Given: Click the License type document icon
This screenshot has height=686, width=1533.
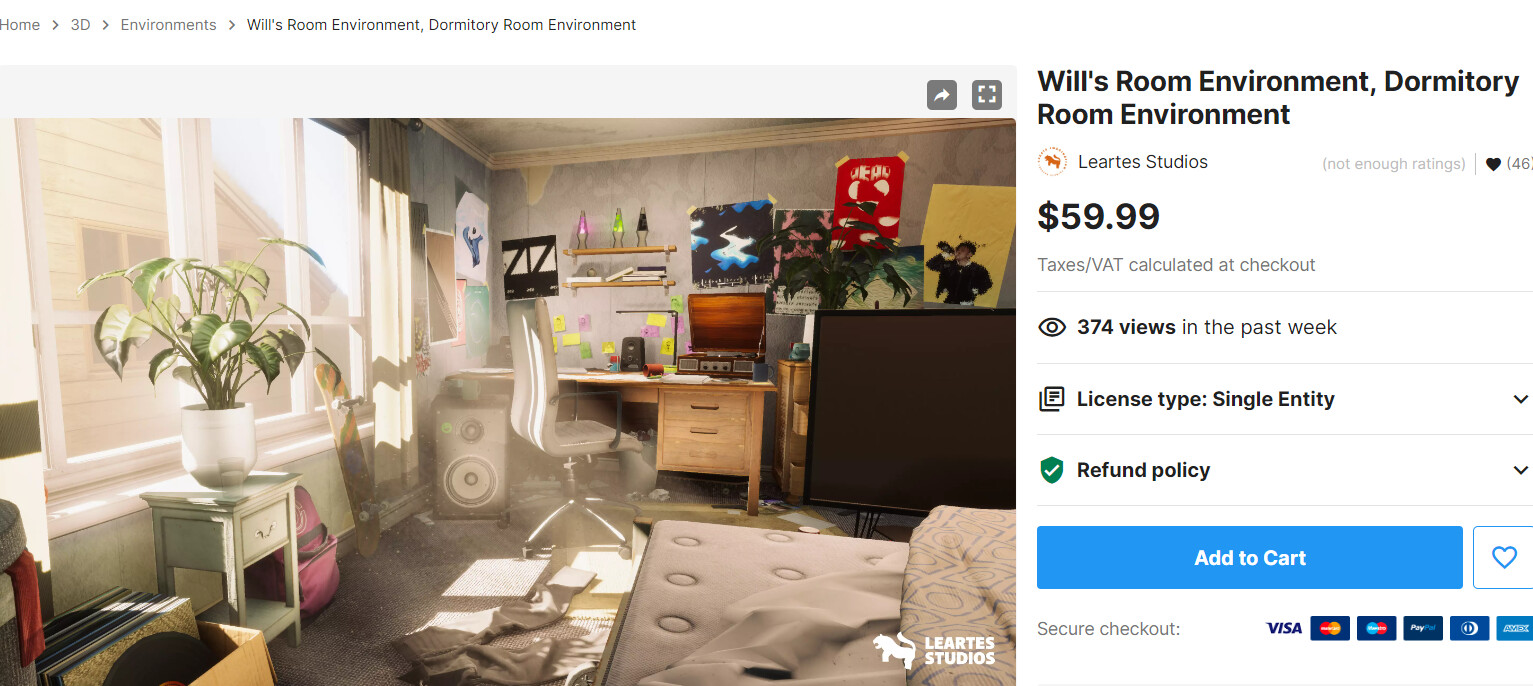Looking at the screenshot, I should pyautogui.click(x=1052, y=399).
